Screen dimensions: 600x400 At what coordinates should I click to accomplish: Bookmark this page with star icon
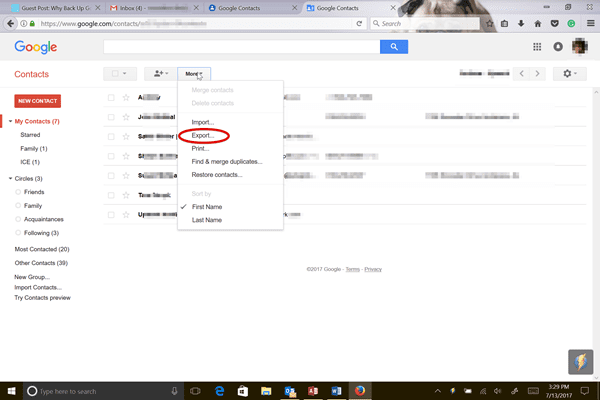pyautogui.click(x=489, y=23)
